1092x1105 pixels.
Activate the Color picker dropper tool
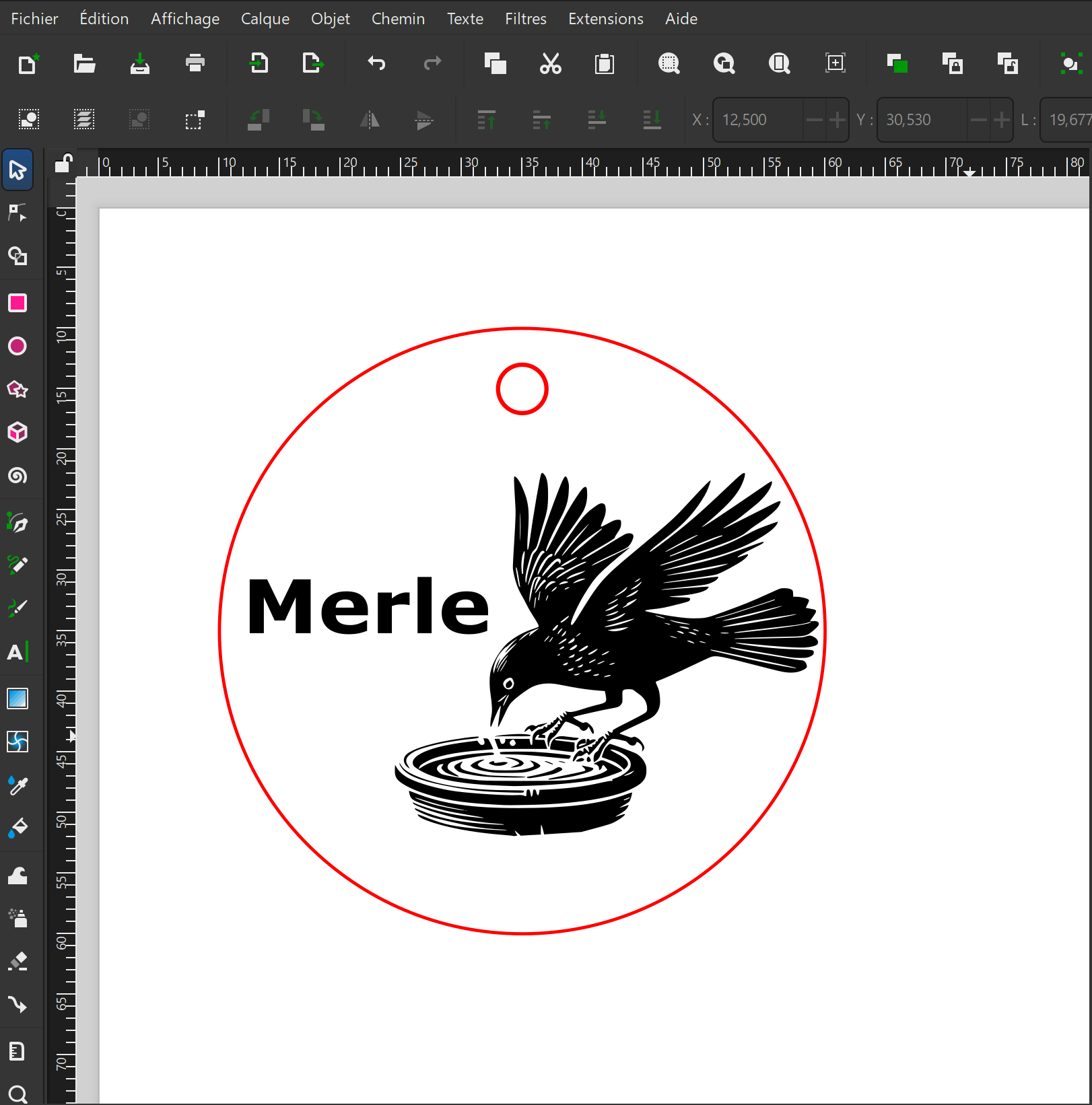click(18, 785)
